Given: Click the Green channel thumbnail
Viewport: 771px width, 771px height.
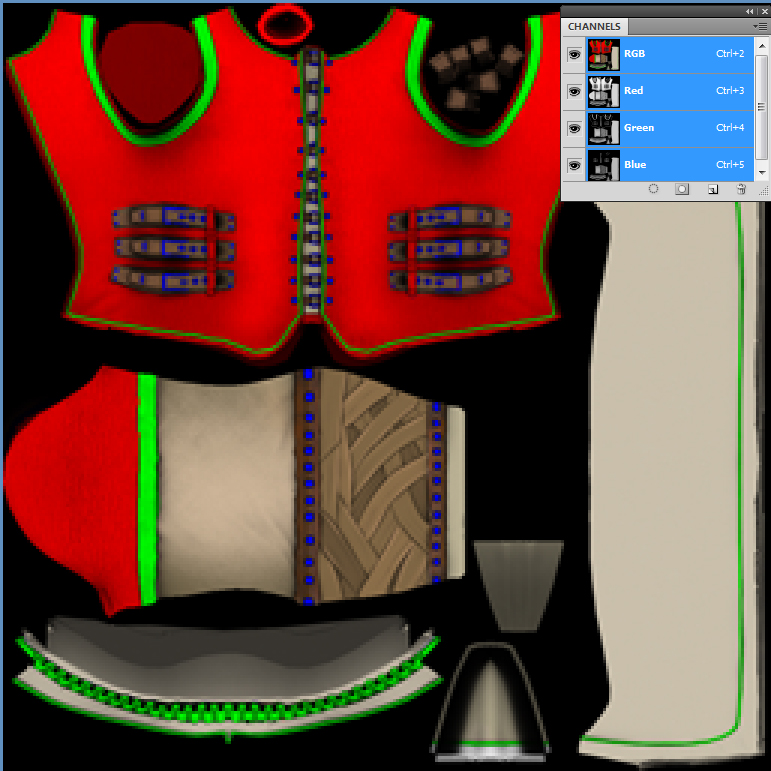Looking at the screenshot, I should pyautogui.click(x=603, y=128).
